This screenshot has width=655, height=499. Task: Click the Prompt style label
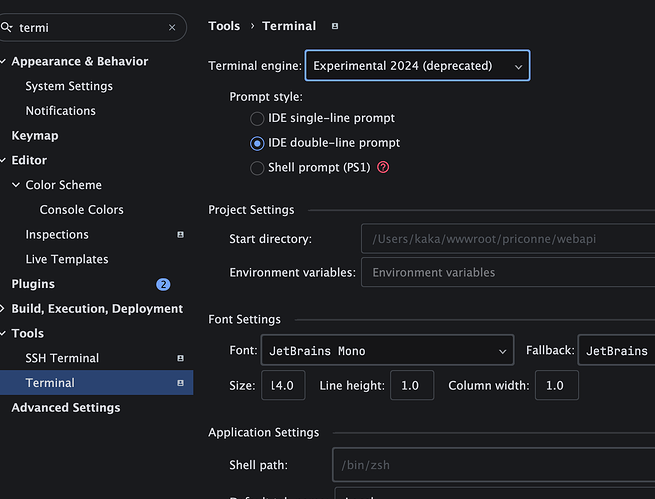(266, 97)
